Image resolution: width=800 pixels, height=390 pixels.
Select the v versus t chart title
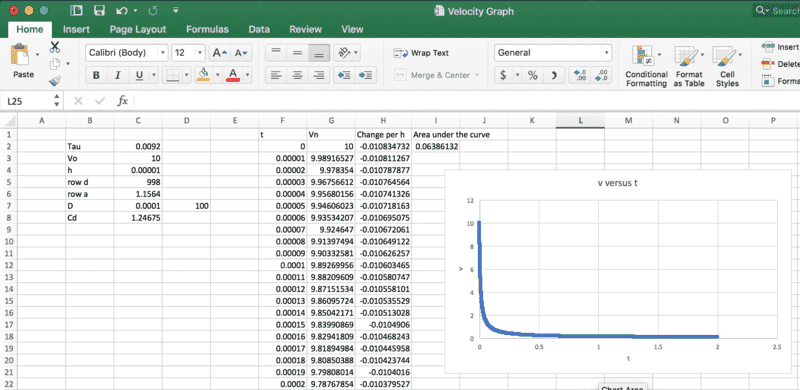[618, 183]
